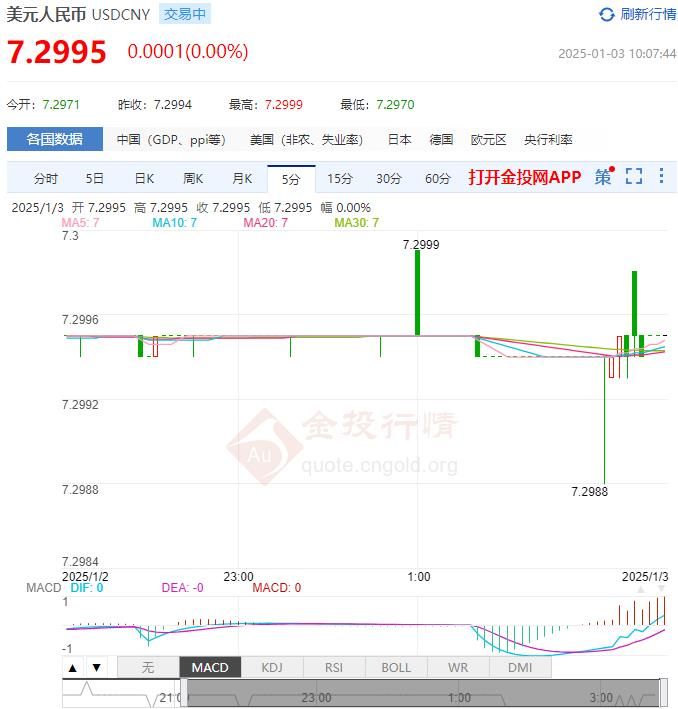Viewport: 678px width, 709px height.
Task: Click the small up arrow above MACD chart
Action: pos(641,590)
